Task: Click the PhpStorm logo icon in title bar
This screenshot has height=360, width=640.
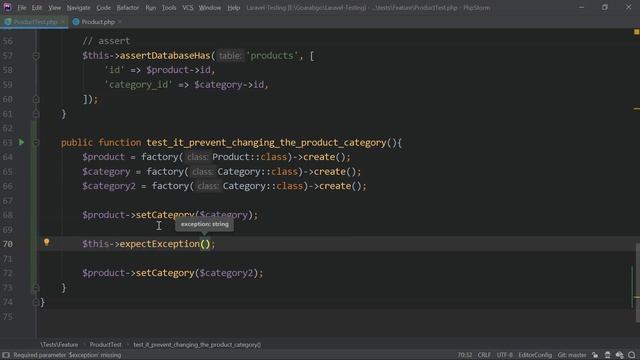Action: coord(7,7)
